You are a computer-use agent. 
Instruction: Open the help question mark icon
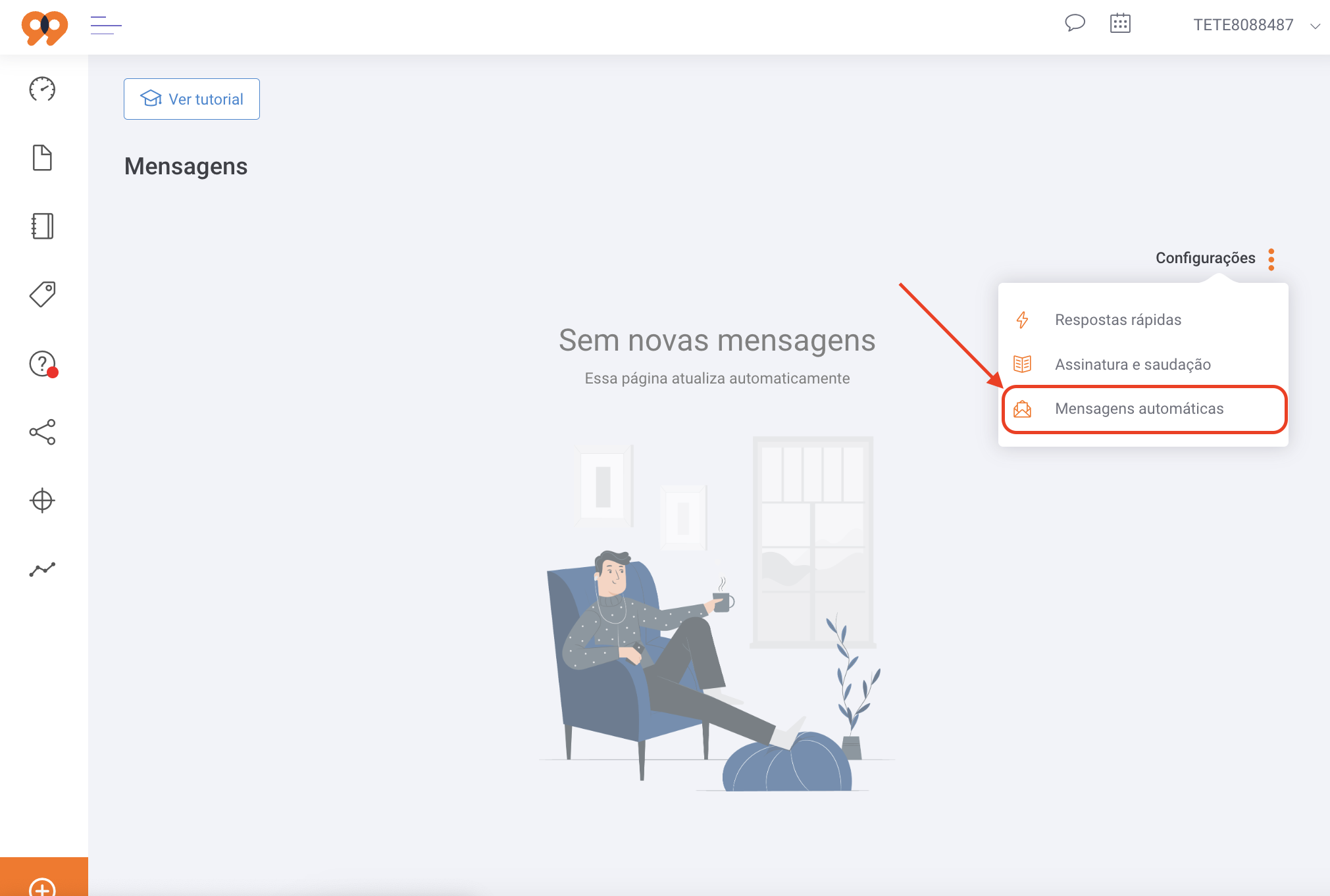[x=42, y=363]
